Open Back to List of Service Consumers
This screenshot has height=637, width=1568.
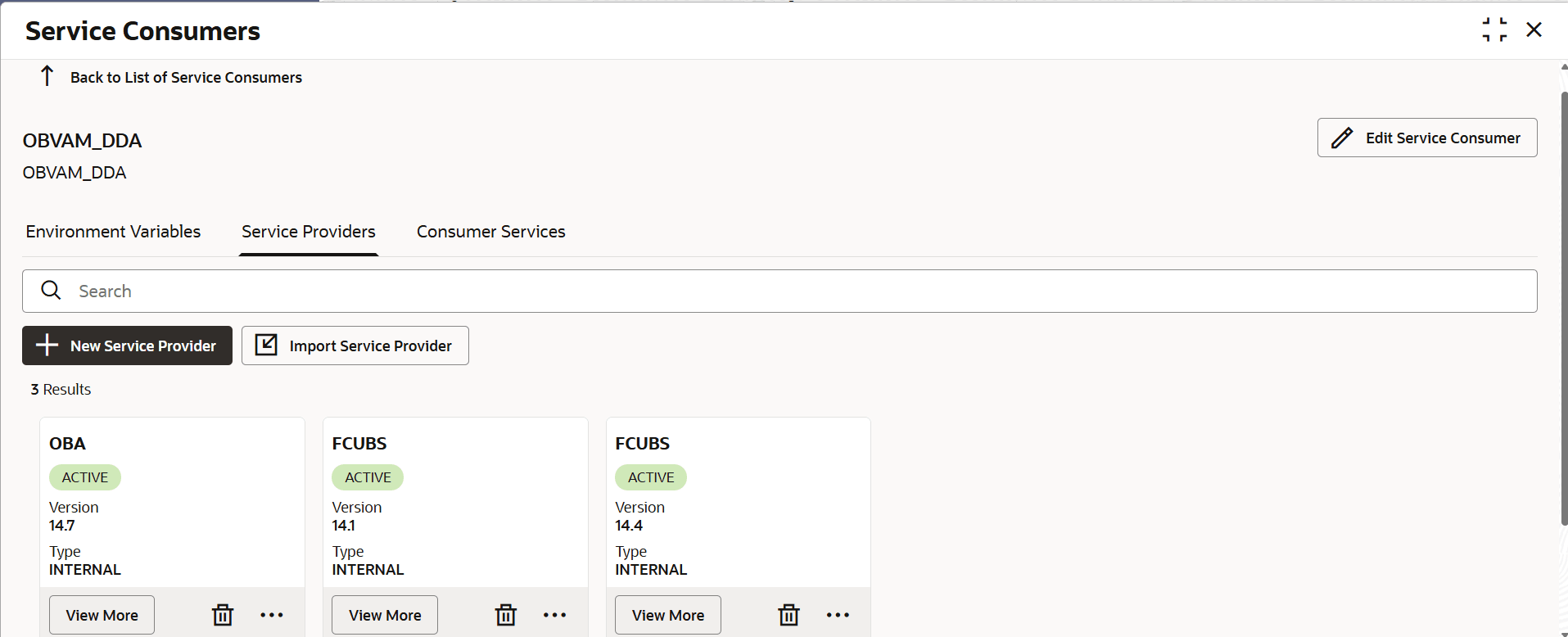186,77
